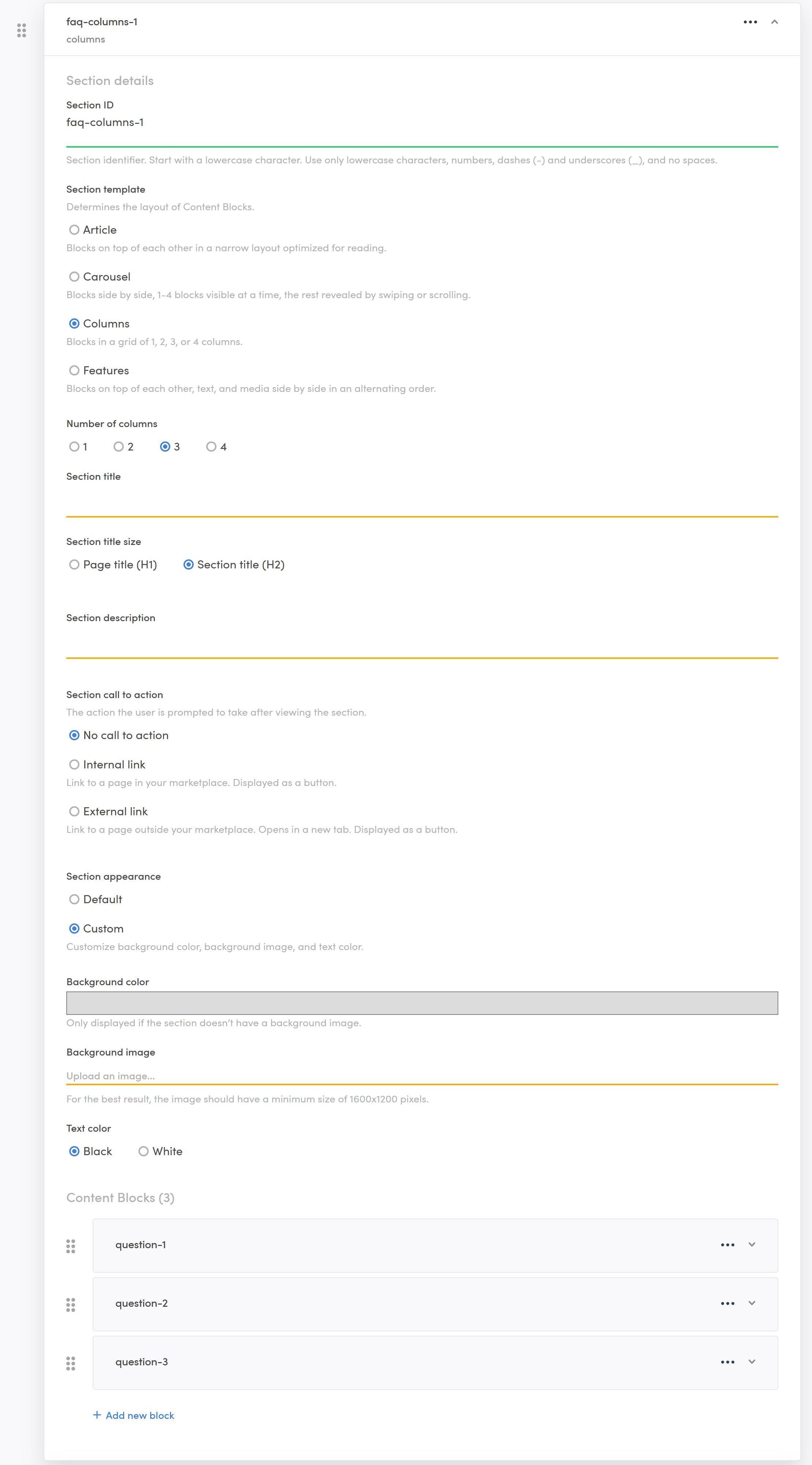Image resolution: width=812 pixels, height=1465 pixels.
Task: Open the question-1 block options menu
Action: pos(727,1245)
